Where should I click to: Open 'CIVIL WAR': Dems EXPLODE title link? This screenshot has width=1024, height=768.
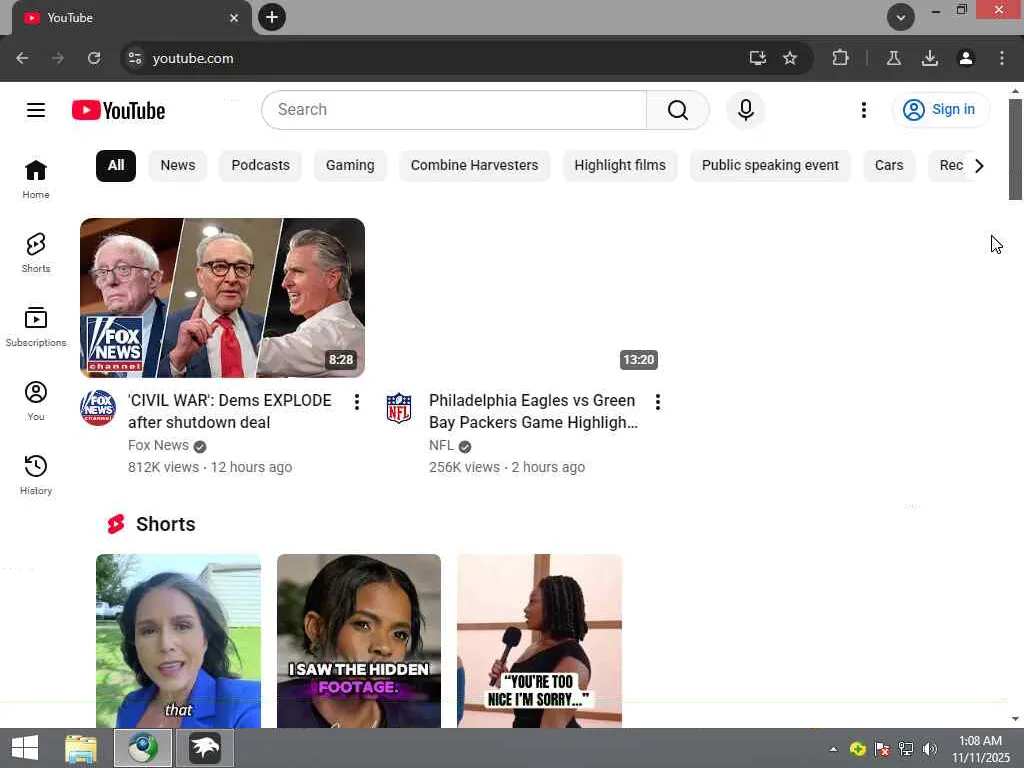[x=230, y=411]
